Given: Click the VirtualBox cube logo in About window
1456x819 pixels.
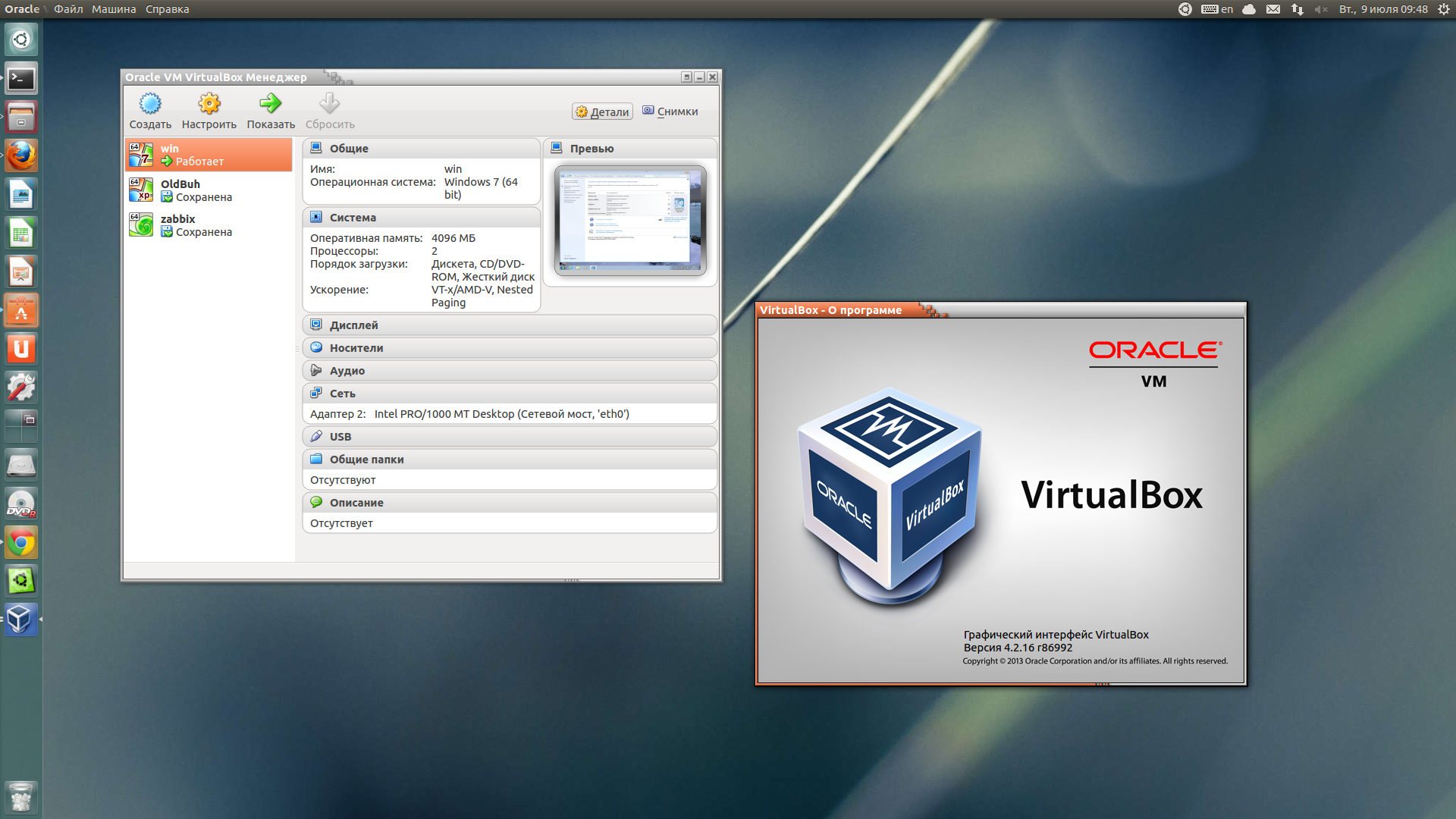Looking at the screenshot, I should coord(890,497).
